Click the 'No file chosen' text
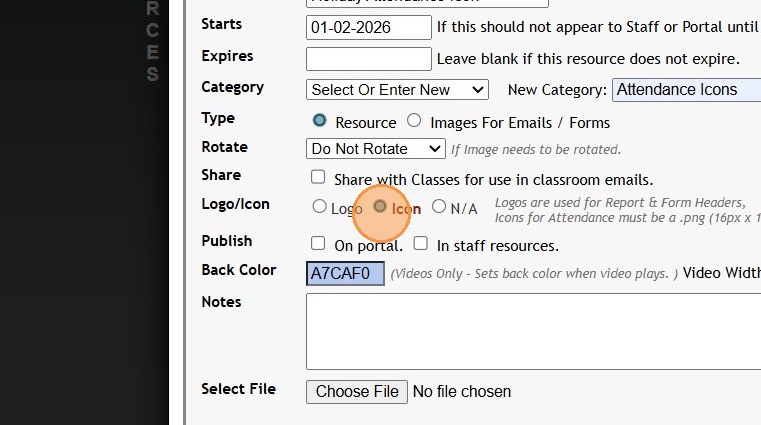The width and height of the screenshot is (761, 425). point(461,392)
